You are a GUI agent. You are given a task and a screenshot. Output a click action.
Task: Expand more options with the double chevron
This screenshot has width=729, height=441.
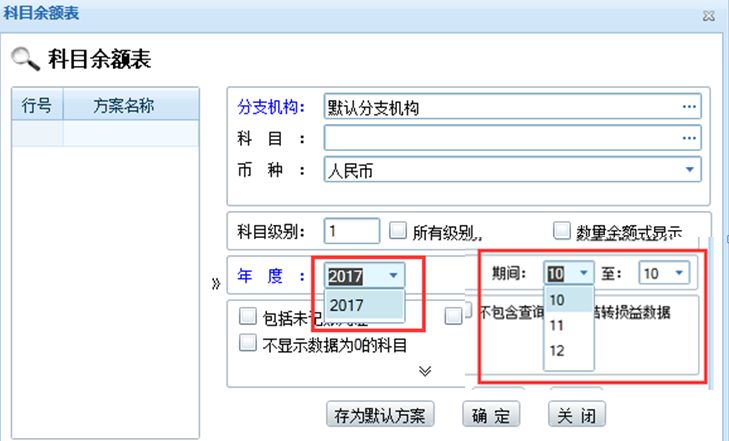(x=424, y=371)
